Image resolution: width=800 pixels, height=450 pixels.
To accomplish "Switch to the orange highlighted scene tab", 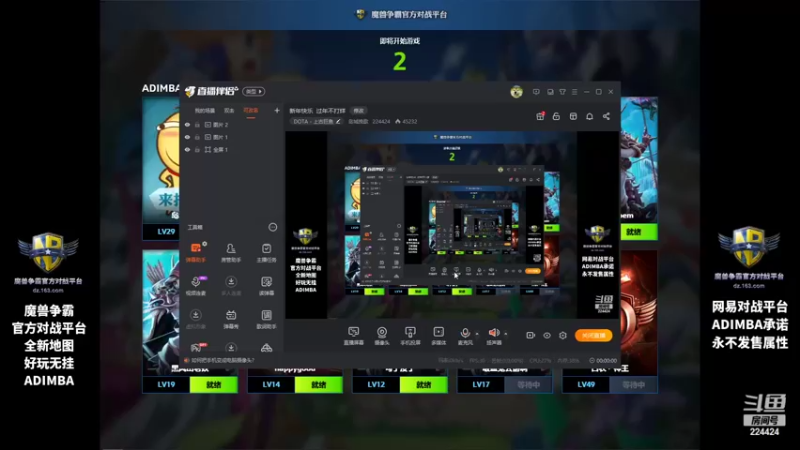I will point(251,110).
